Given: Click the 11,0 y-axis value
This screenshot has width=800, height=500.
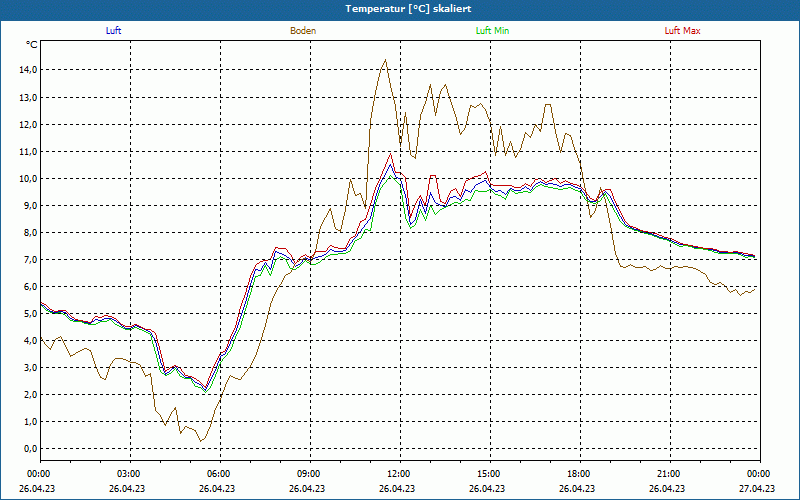Looking at the screenshot, I should [x=29, y=152].
